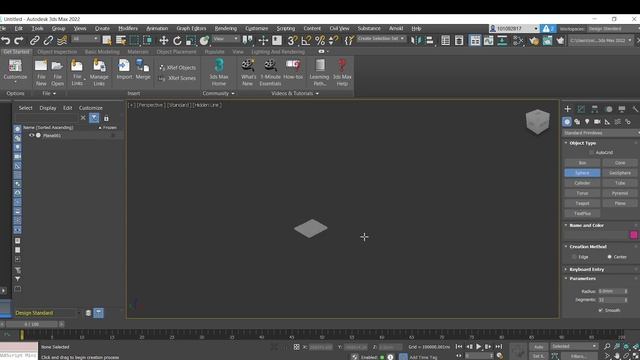Select the Edge creation method radio

tap(574, 257)
